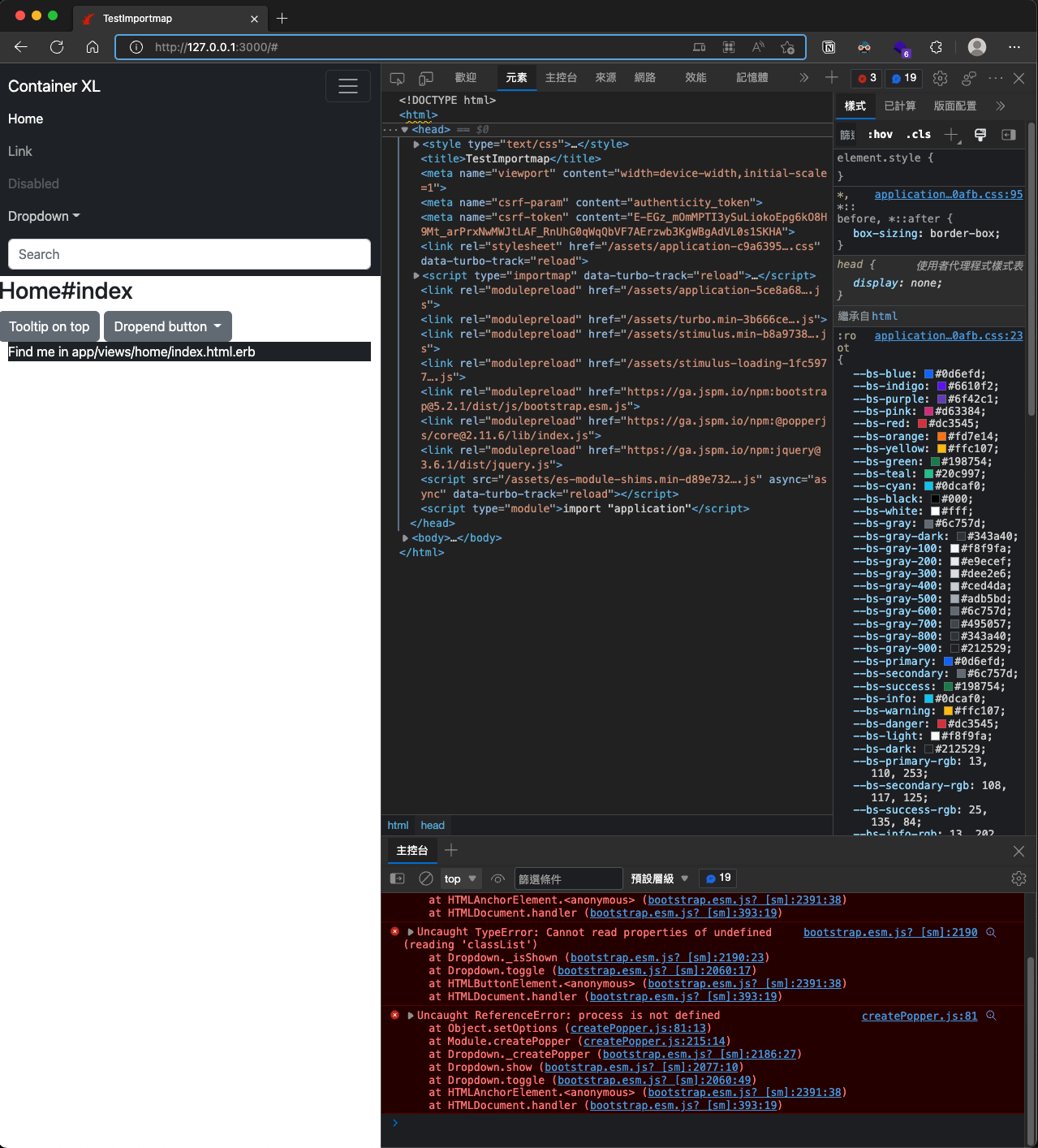Expand the style element in head
Viewport: 1038px width, 1148px height.
pos(417,145)
